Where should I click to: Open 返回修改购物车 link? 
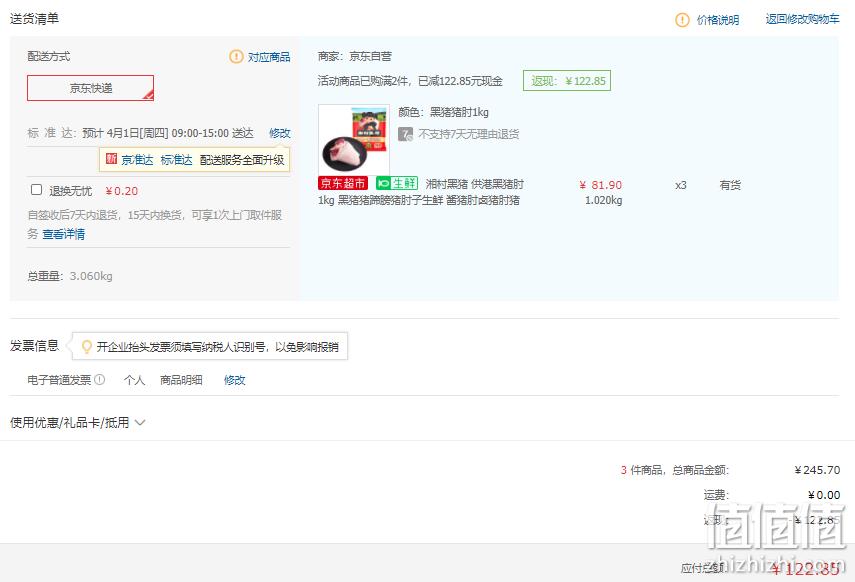point(802,20)
